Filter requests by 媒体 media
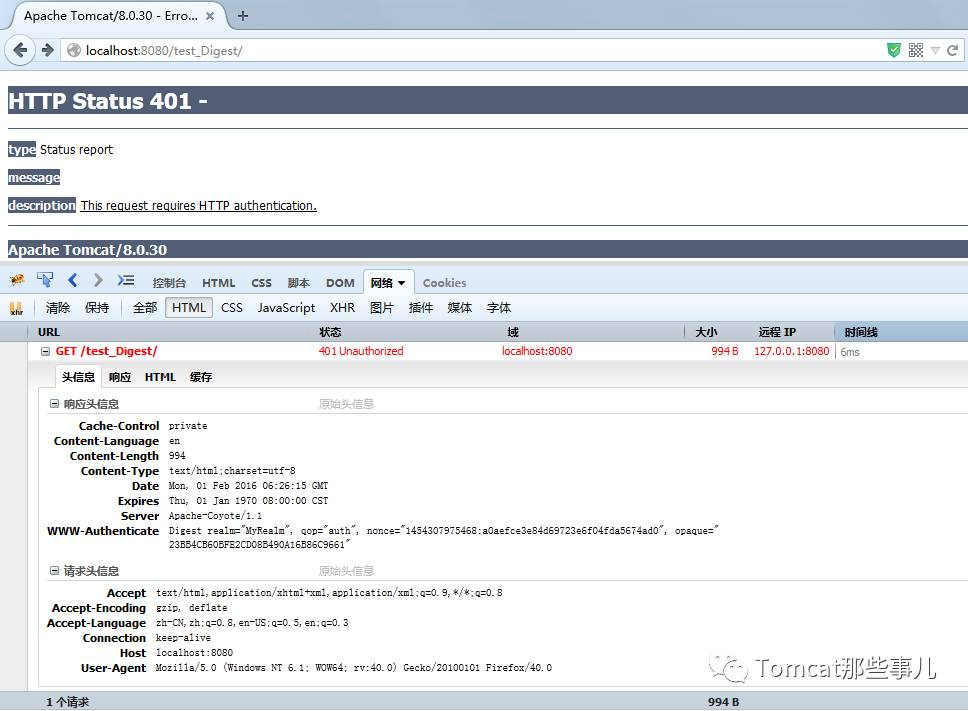 (459, 307)
